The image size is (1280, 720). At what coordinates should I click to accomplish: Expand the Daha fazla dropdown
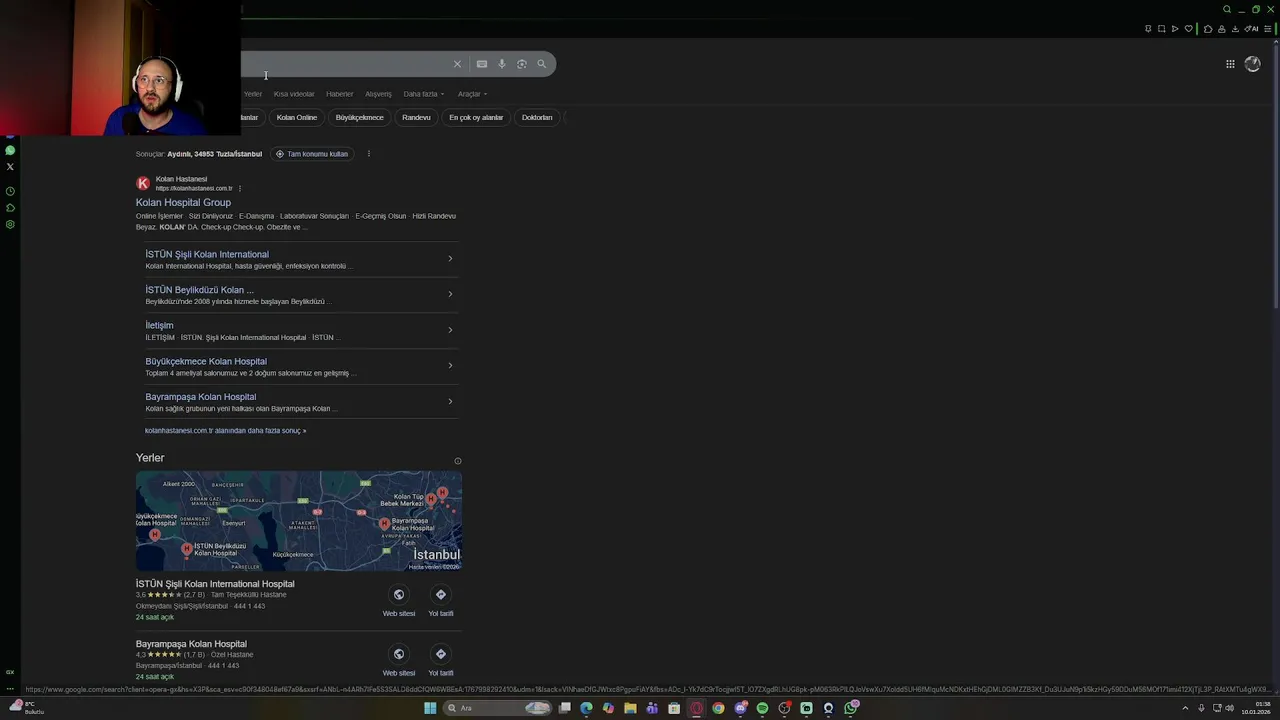424,94
